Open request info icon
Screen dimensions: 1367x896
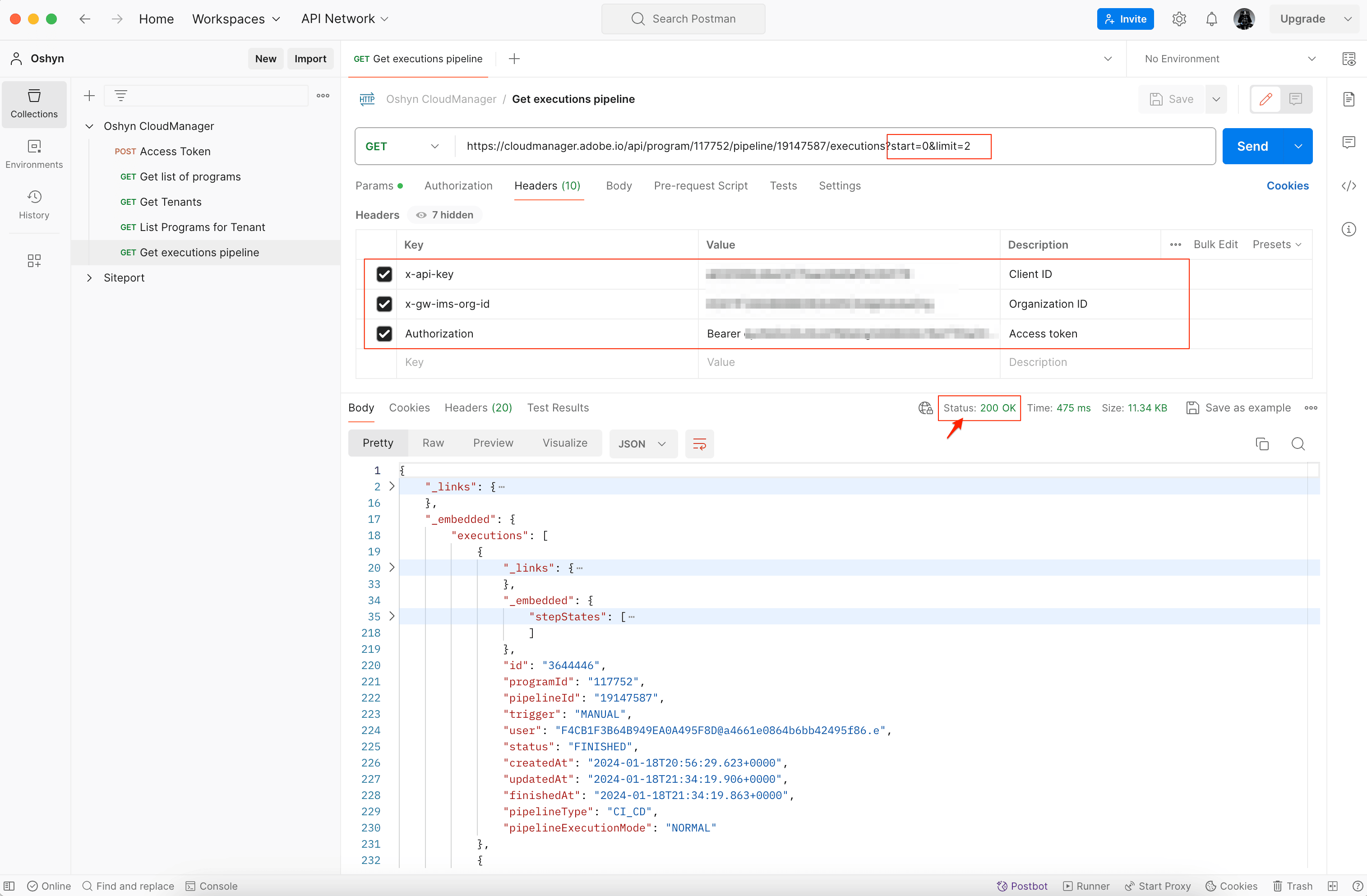1349,230
